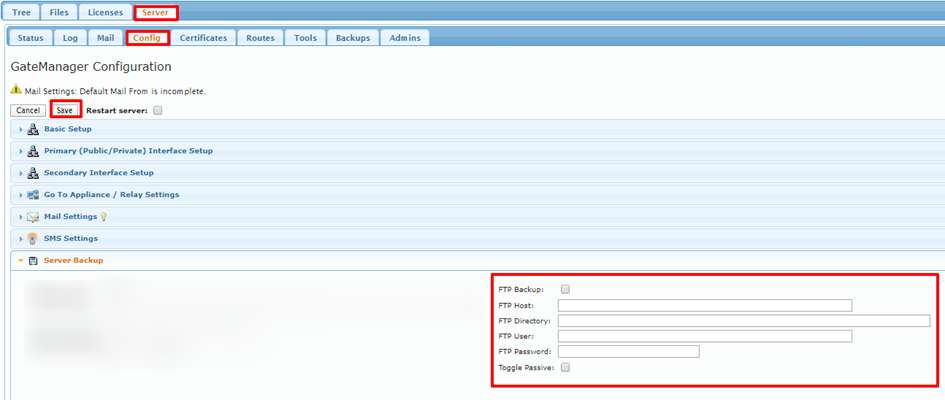Expand Primary (Public/Private) Interface Setup section
Image resolution: width=945 pixels, height=400 pixels.
(x=477, y=151)
